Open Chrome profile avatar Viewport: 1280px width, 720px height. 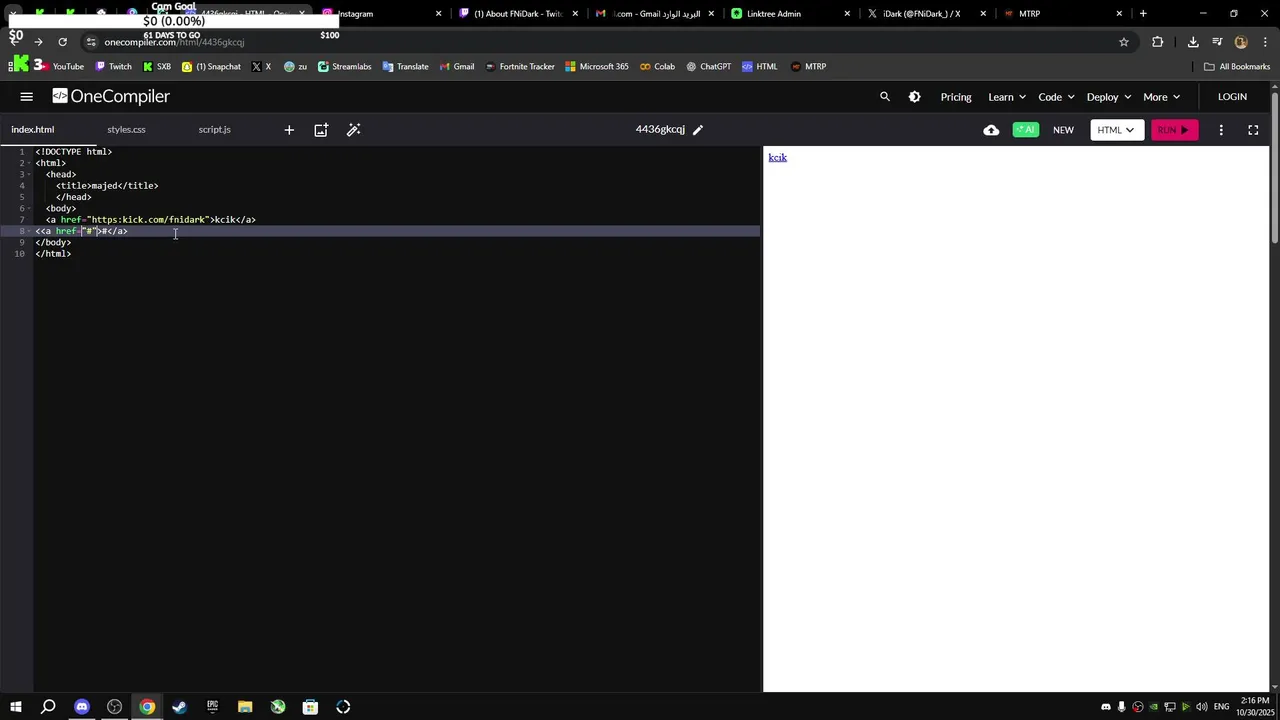click(x=1241, y=42)
